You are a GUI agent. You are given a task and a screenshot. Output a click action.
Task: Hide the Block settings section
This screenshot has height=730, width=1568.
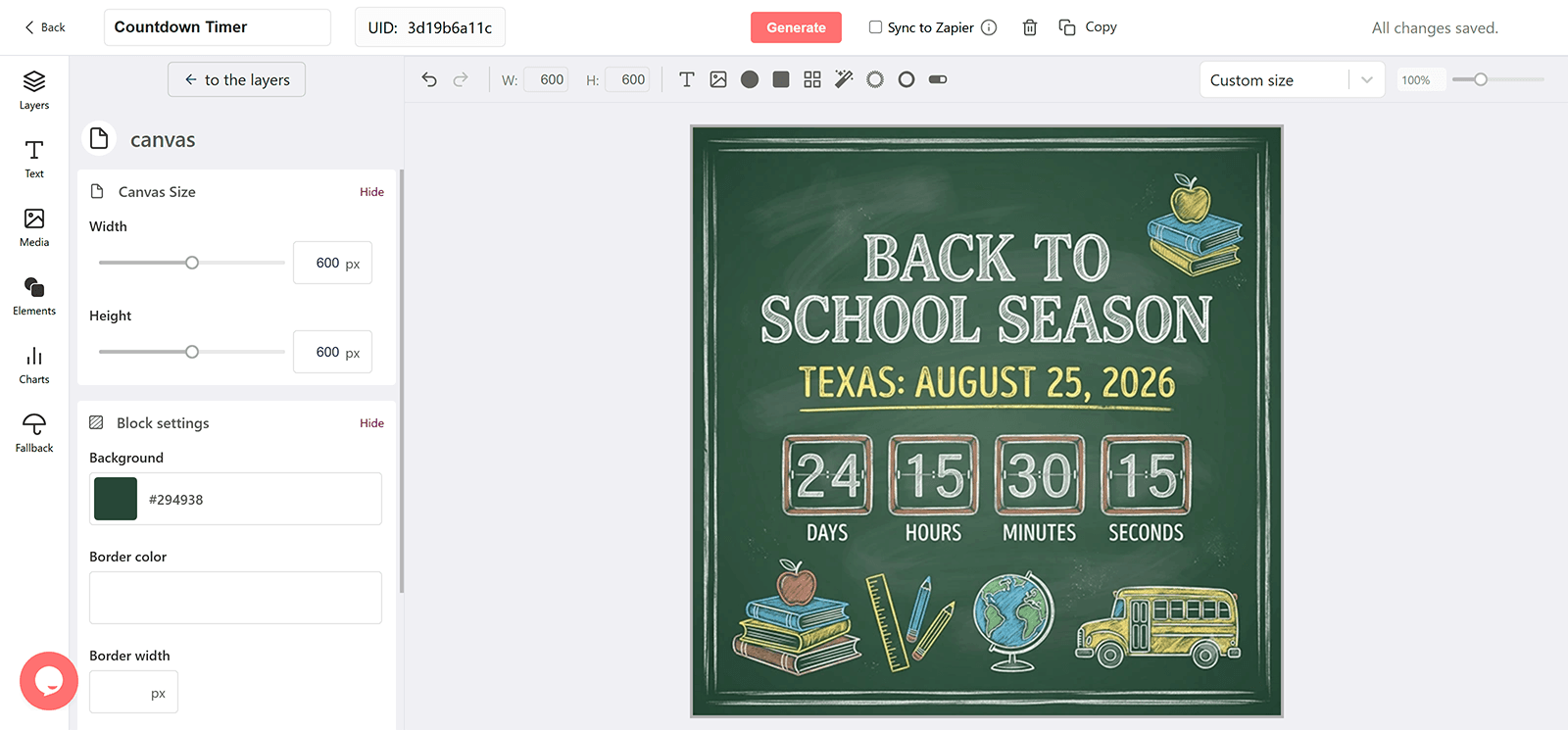(371, 423)
